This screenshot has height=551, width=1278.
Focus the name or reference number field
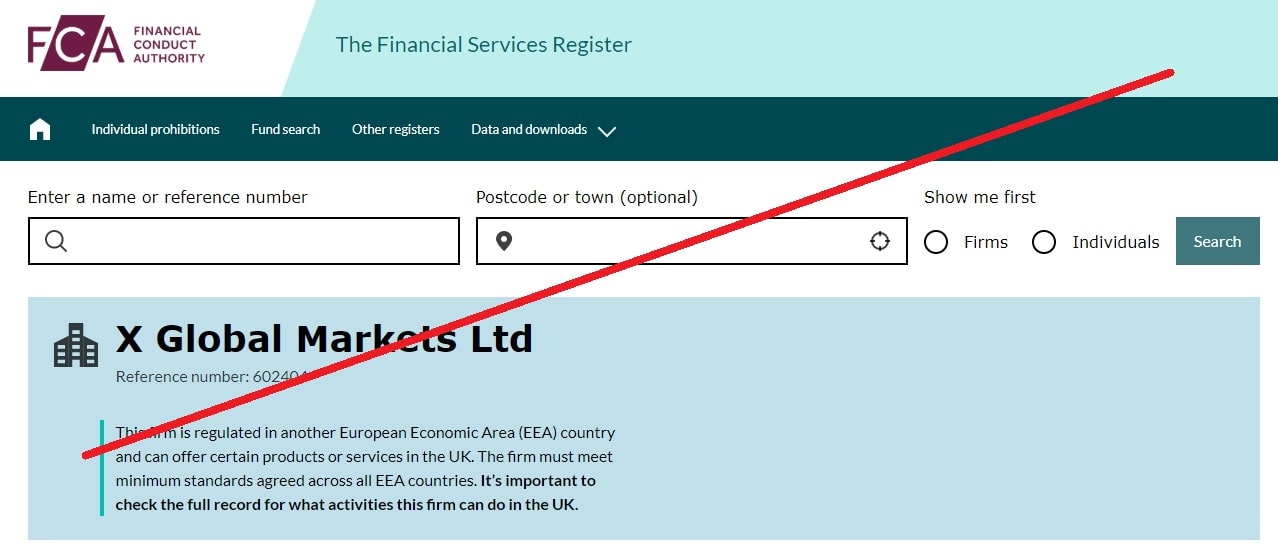click(244, 241)
